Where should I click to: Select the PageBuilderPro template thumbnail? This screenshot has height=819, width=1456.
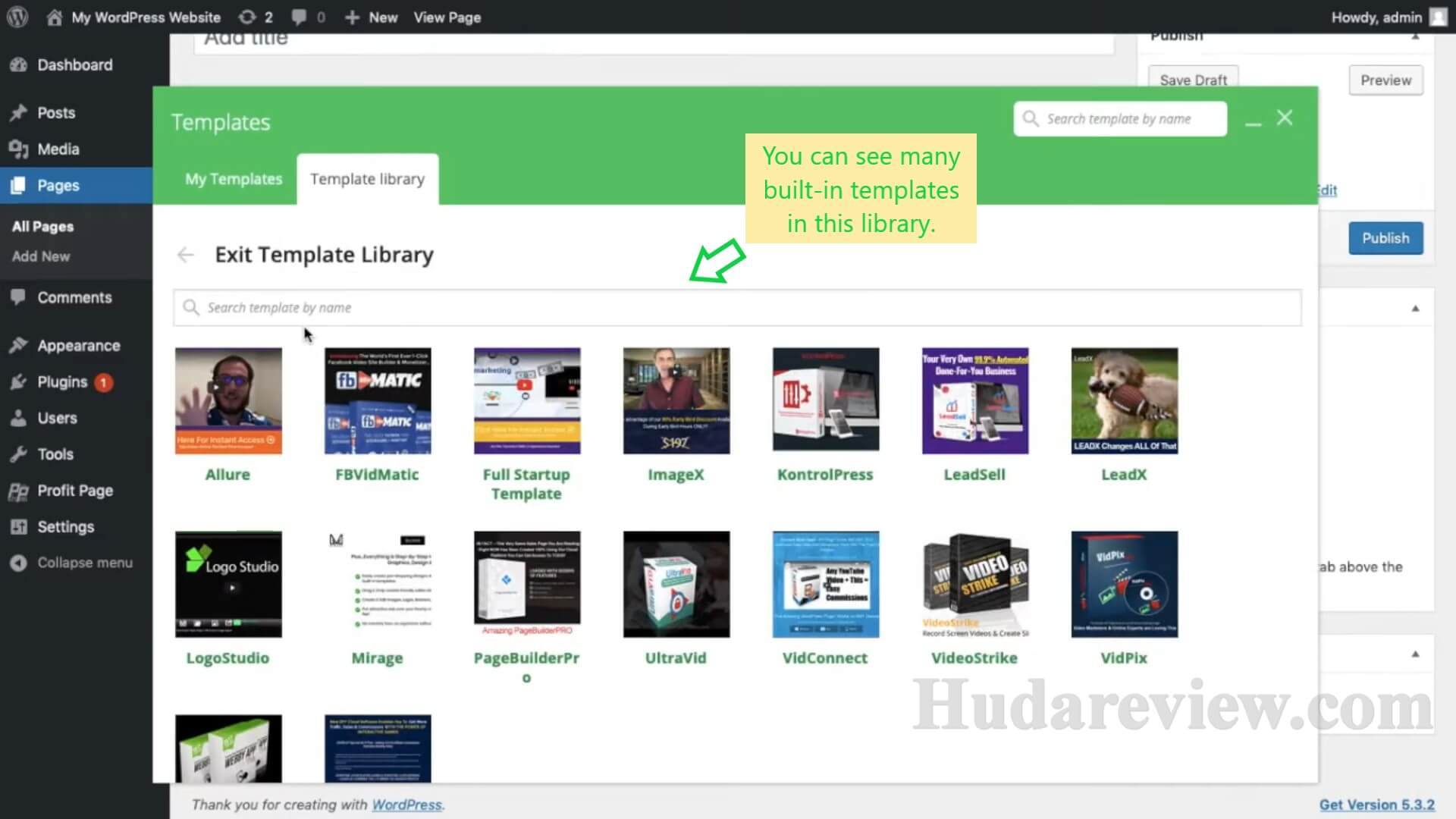pos(527,585)
